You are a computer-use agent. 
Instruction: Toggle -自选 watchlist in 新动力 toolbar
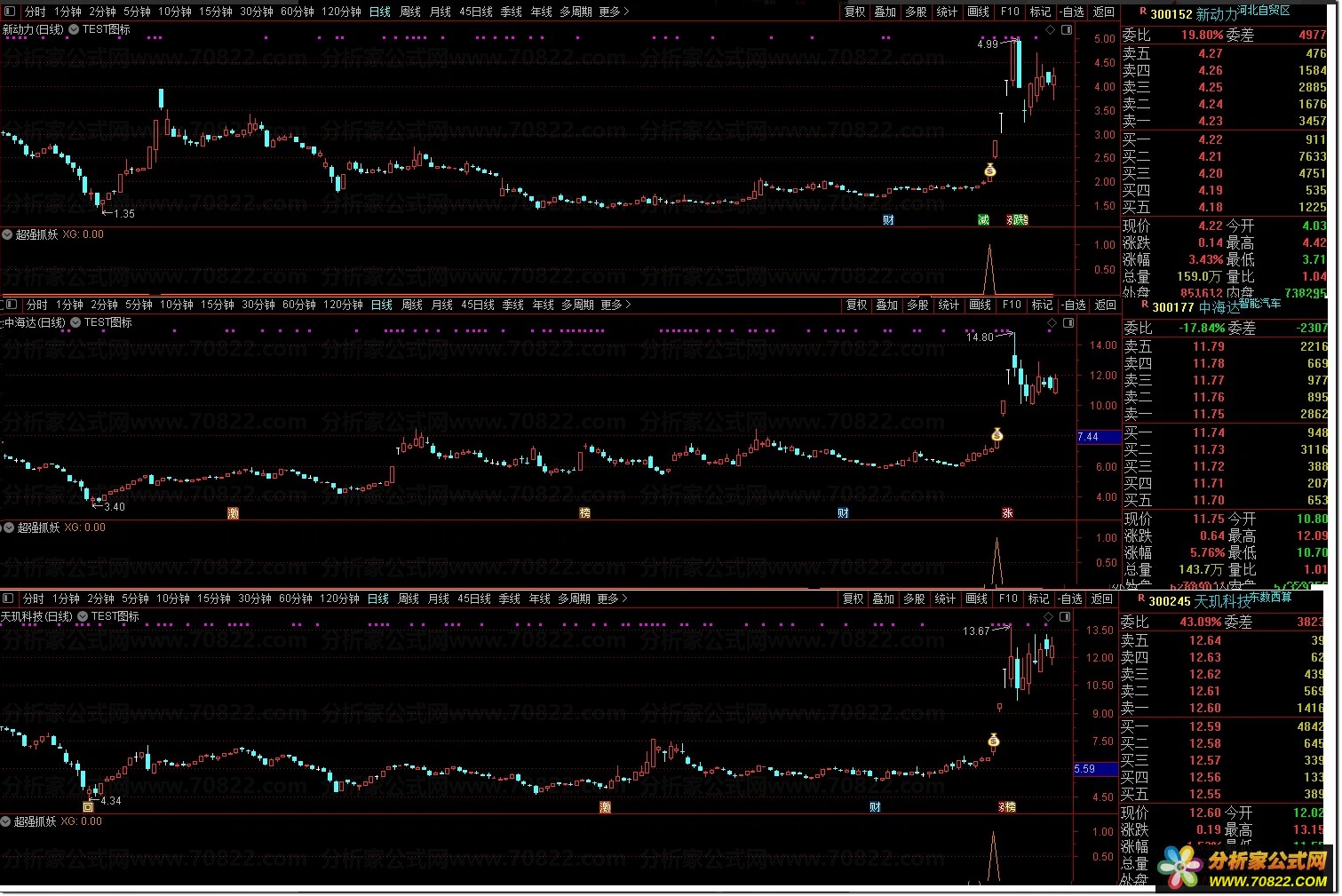tap(1073, 12)
